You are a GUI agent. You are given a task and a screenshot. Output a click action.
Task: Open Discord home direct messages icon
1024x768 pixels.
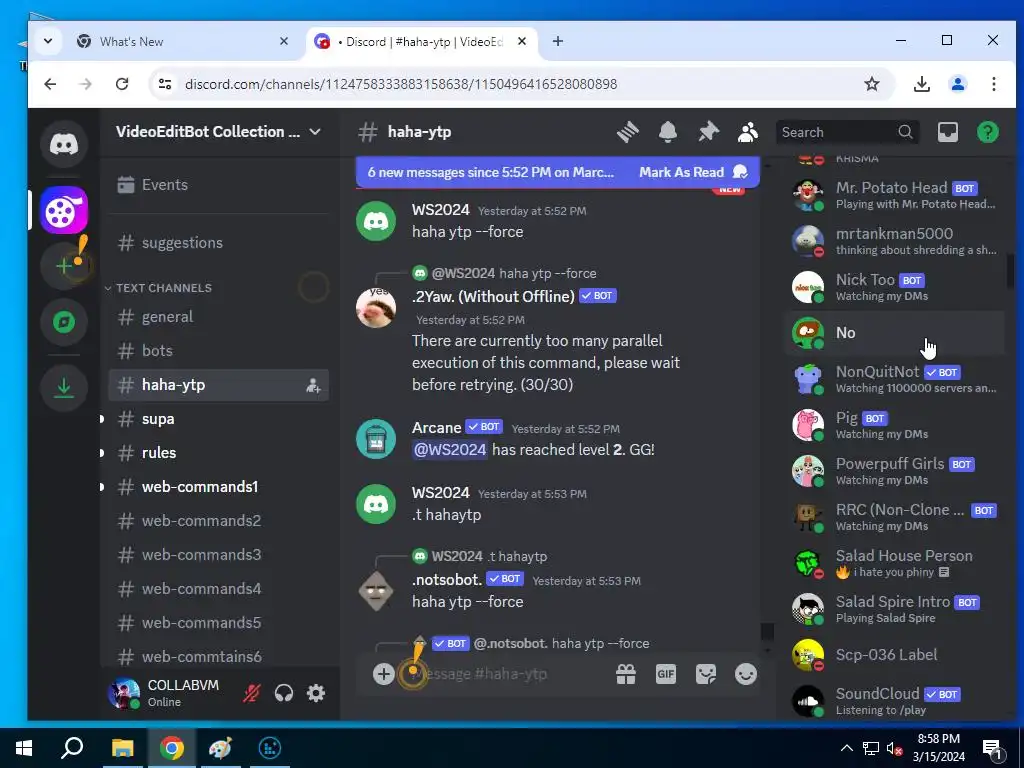point(64,144)
